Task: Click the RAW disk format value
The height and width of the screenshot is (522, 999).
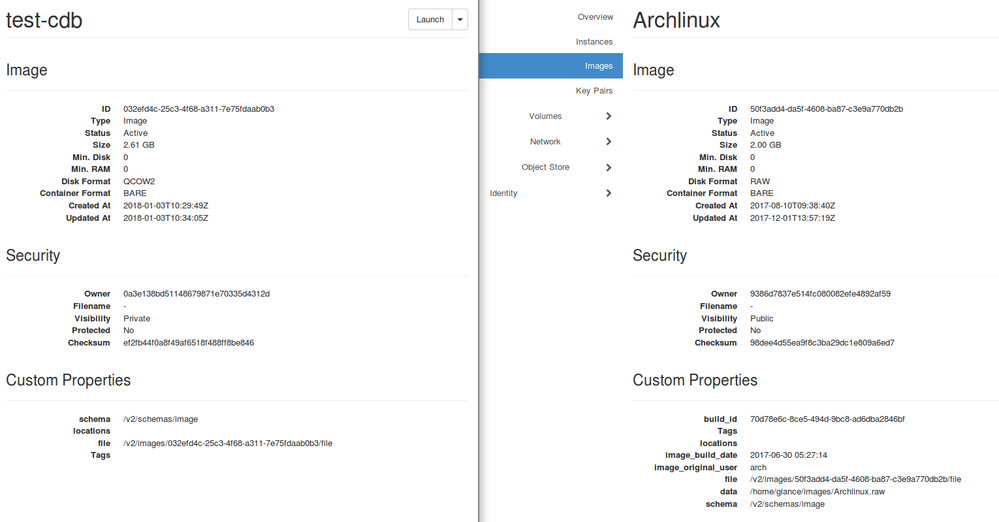Action: (760, 182)
